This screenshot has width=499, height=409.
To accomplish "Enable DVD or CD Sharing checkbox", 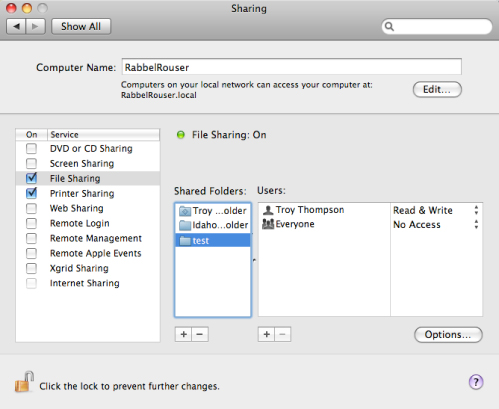I will [31, 148].
